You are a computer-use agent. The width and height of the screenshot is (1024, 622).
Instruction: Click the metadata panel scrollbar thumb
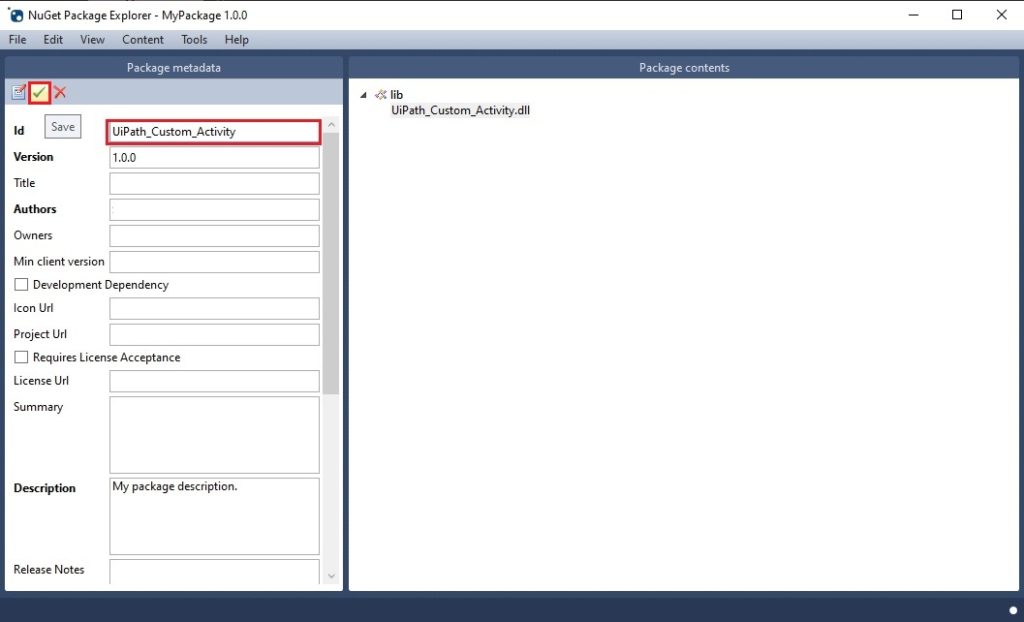(331, 263)
